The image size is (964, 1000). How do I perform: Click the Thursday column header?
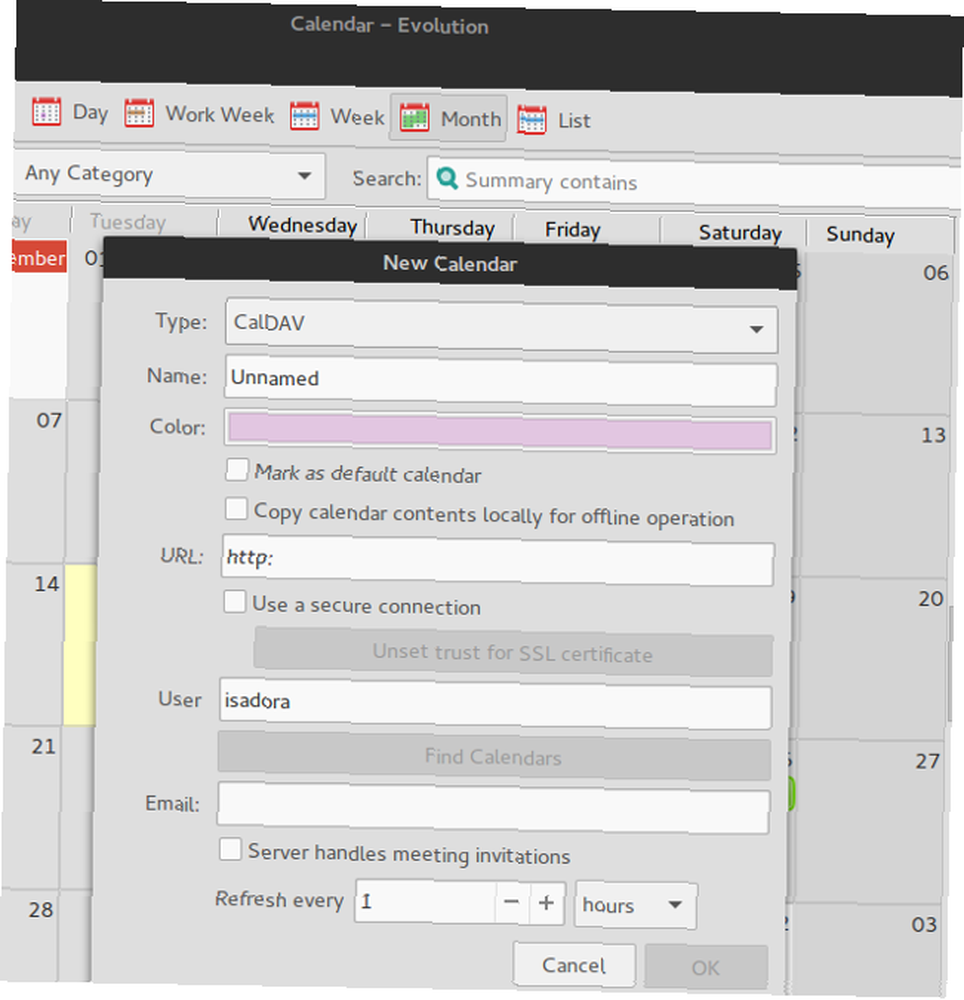click(453, 228)
